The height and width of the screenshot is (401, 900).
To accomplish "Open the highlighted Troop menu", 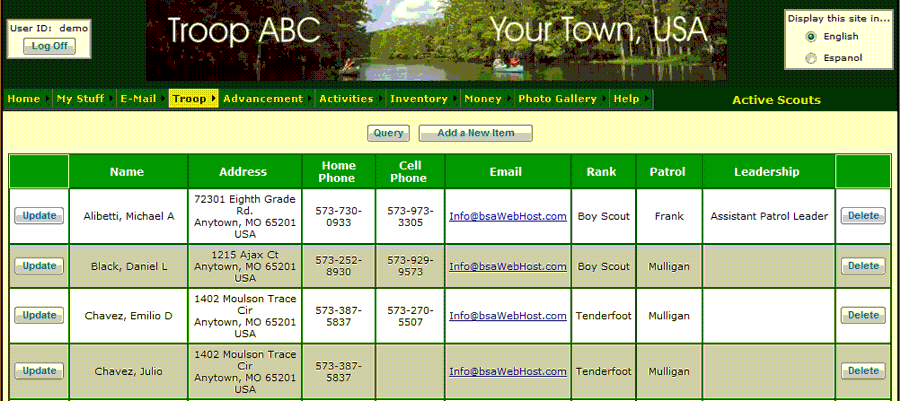I will point(193,99).
